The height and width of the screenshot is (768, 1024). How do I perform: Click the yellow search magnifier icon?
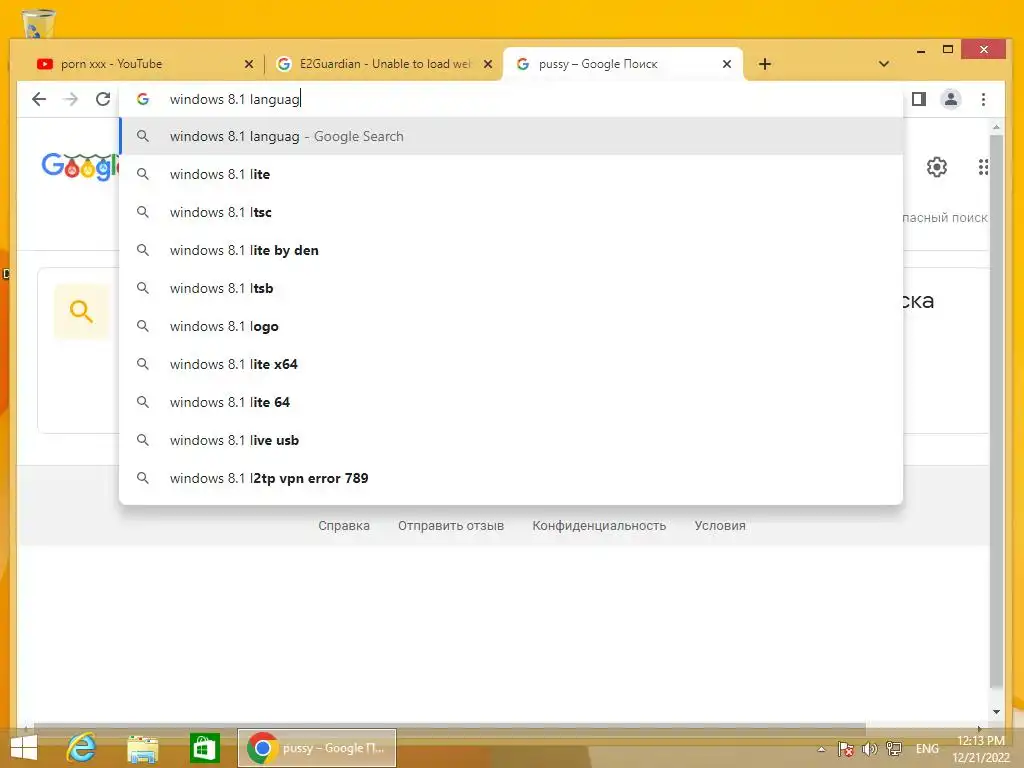81,312
